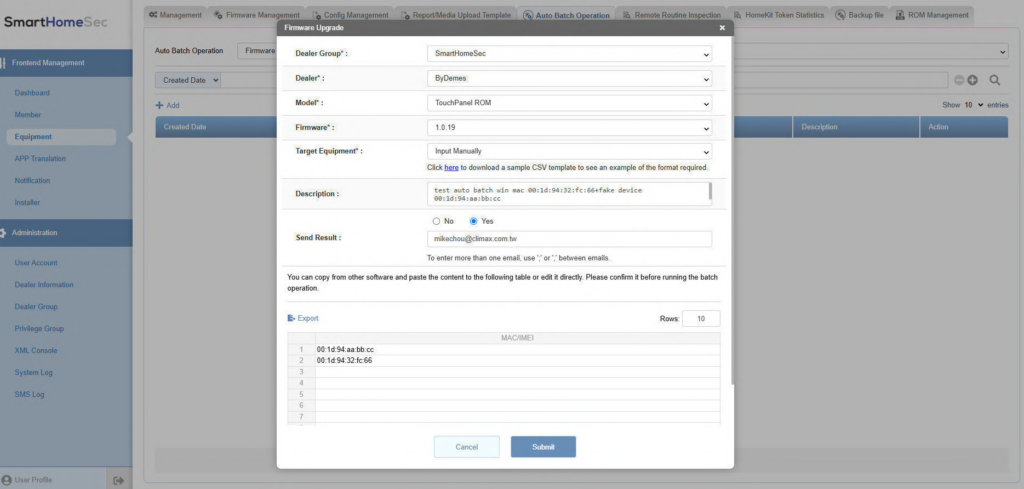This screenshot has height=489, width=1024.
Task: Open Installer in the sidebar
Action: [27, 203]
